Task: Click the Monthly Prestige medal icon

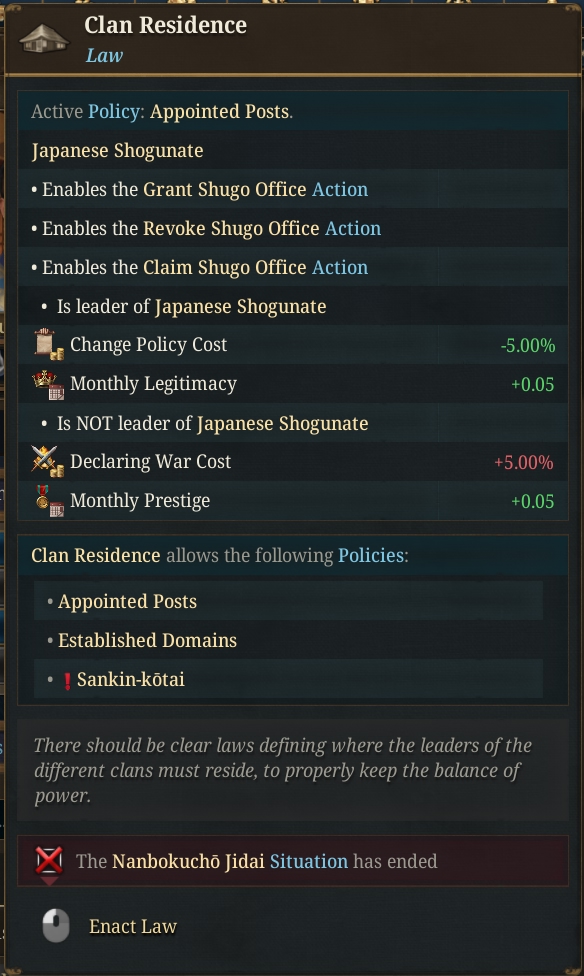Action: 49,501
